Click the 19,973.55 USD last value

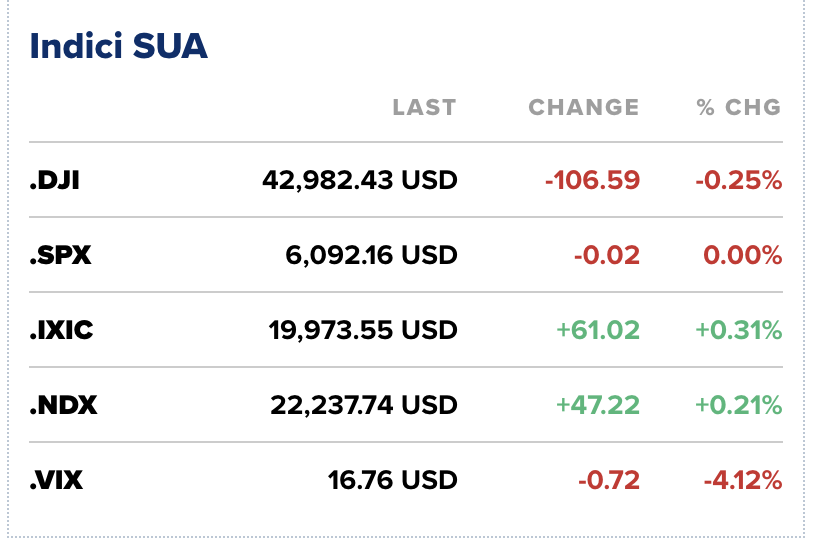click(x=363, y=330)
